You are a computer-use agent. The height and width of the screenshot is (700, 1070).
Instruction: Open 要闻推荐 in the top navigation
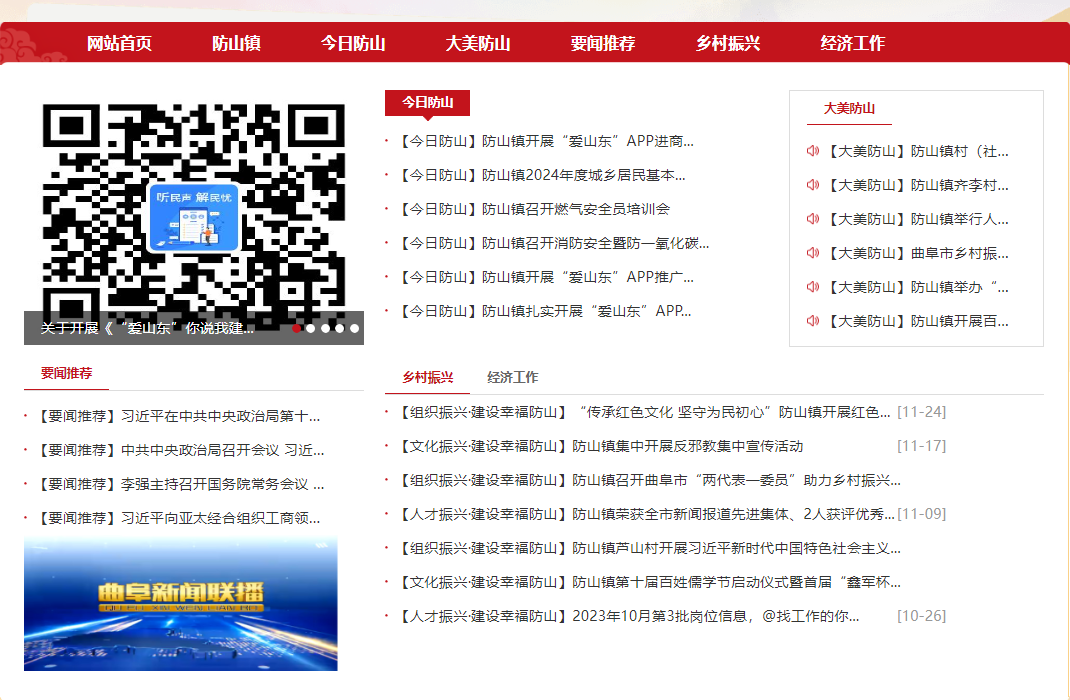click(x=603, y=43)
